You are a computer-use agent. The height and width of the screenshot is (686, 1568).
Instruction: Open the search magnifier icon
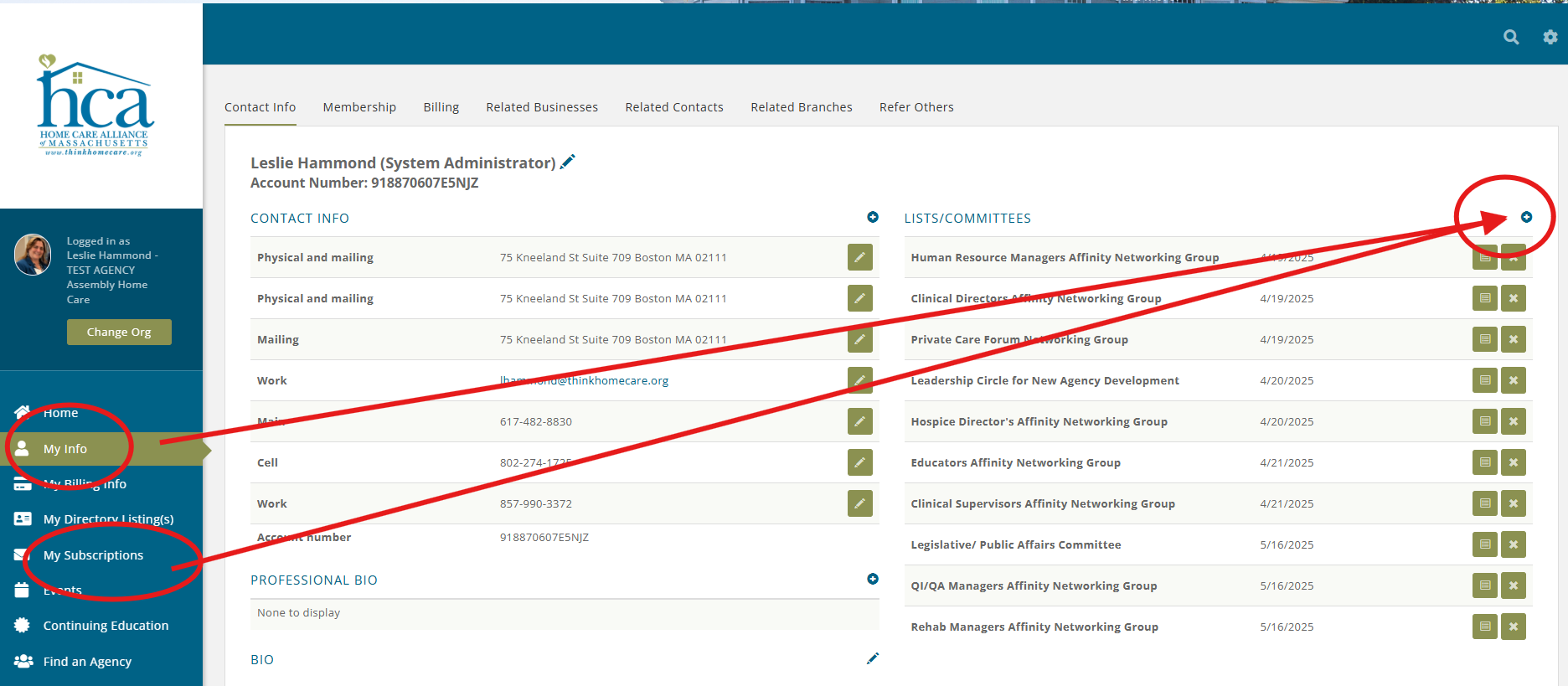[x=1511, y=37]
